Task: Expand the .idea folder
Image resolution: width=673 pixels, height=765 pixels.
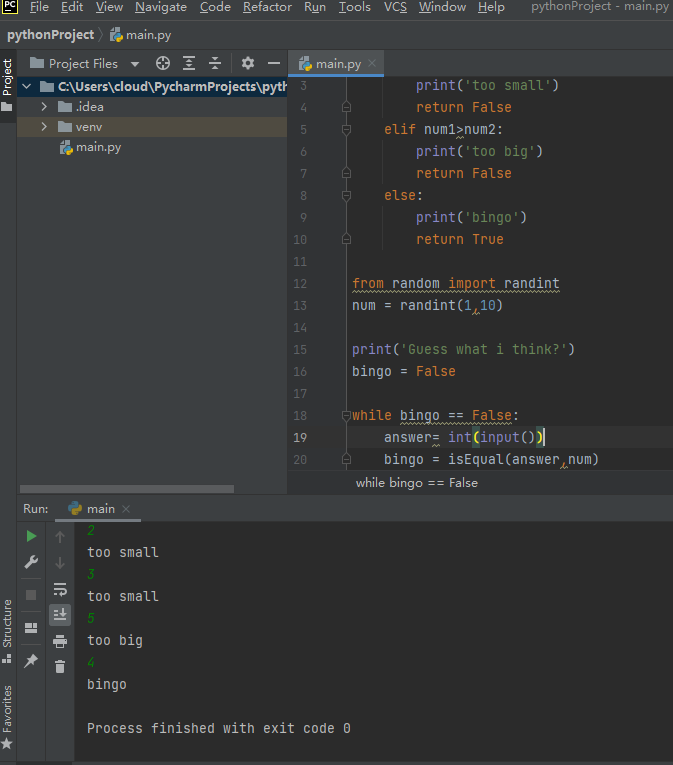Action: coord(45,107)
